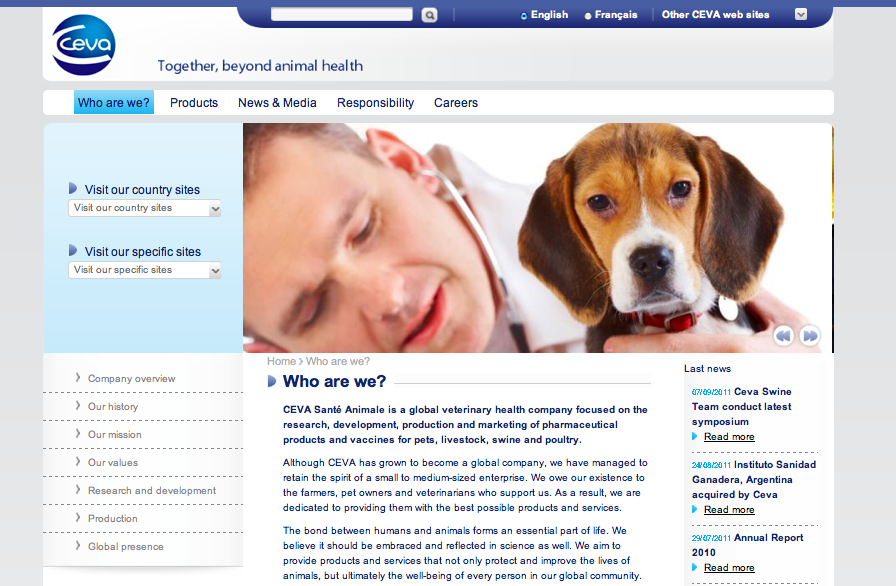The width and height of the screenshot is (896, 586).
Task: Open the Products menu
Action: 194,103
